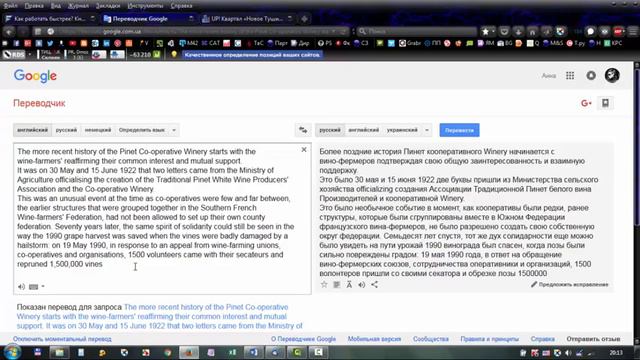The image size is (640, 360).
Task: Listen to the Russian translation
Action: [362, 284]
